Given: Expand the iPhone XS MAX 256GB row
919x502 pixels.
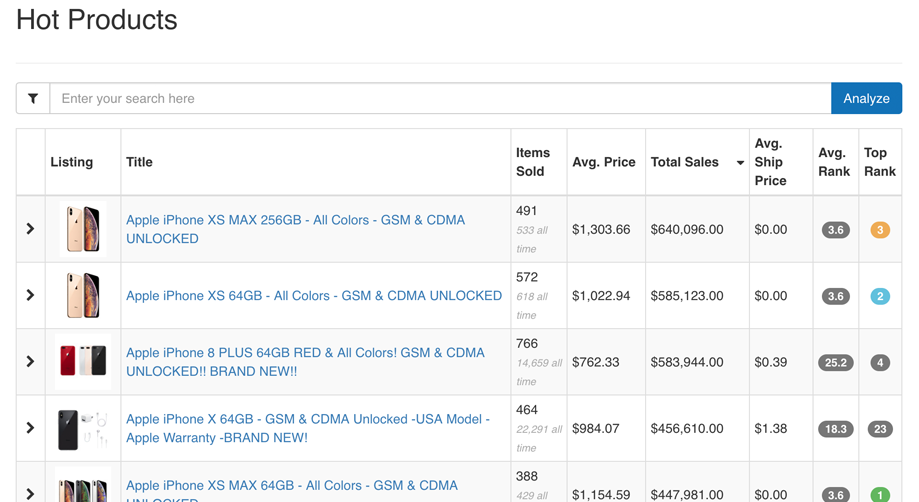Looking at the screenshot, I should [x=30, y=229].
